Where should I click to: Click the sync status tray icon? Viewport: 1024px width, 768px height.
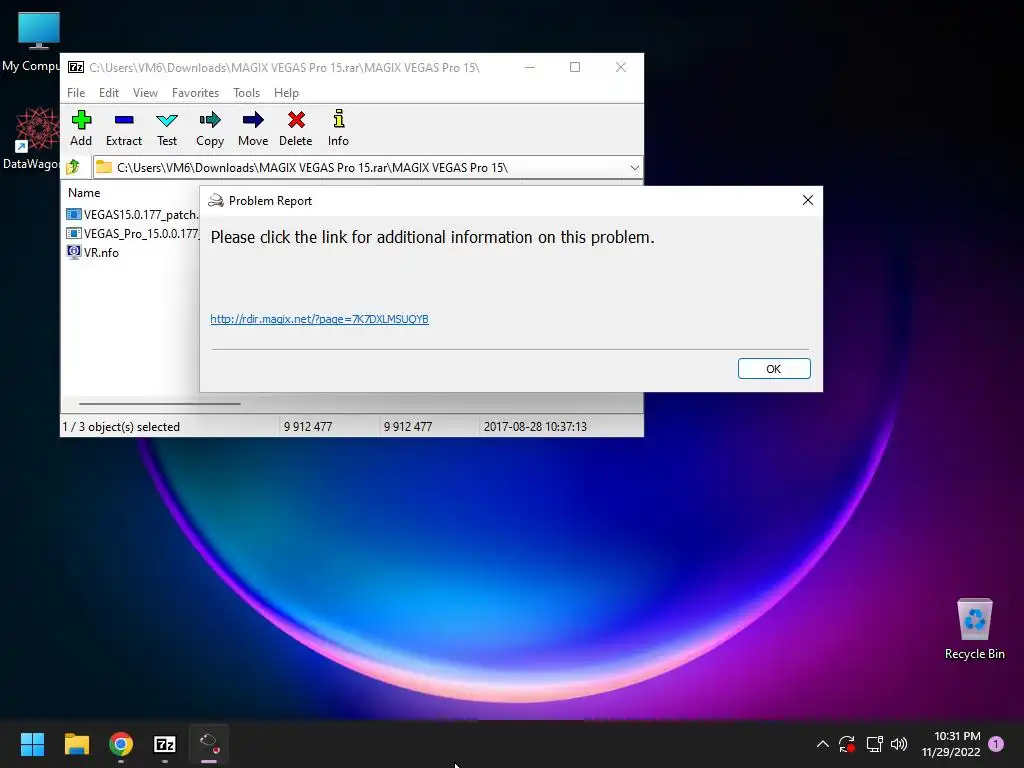(x=847, y=744)
